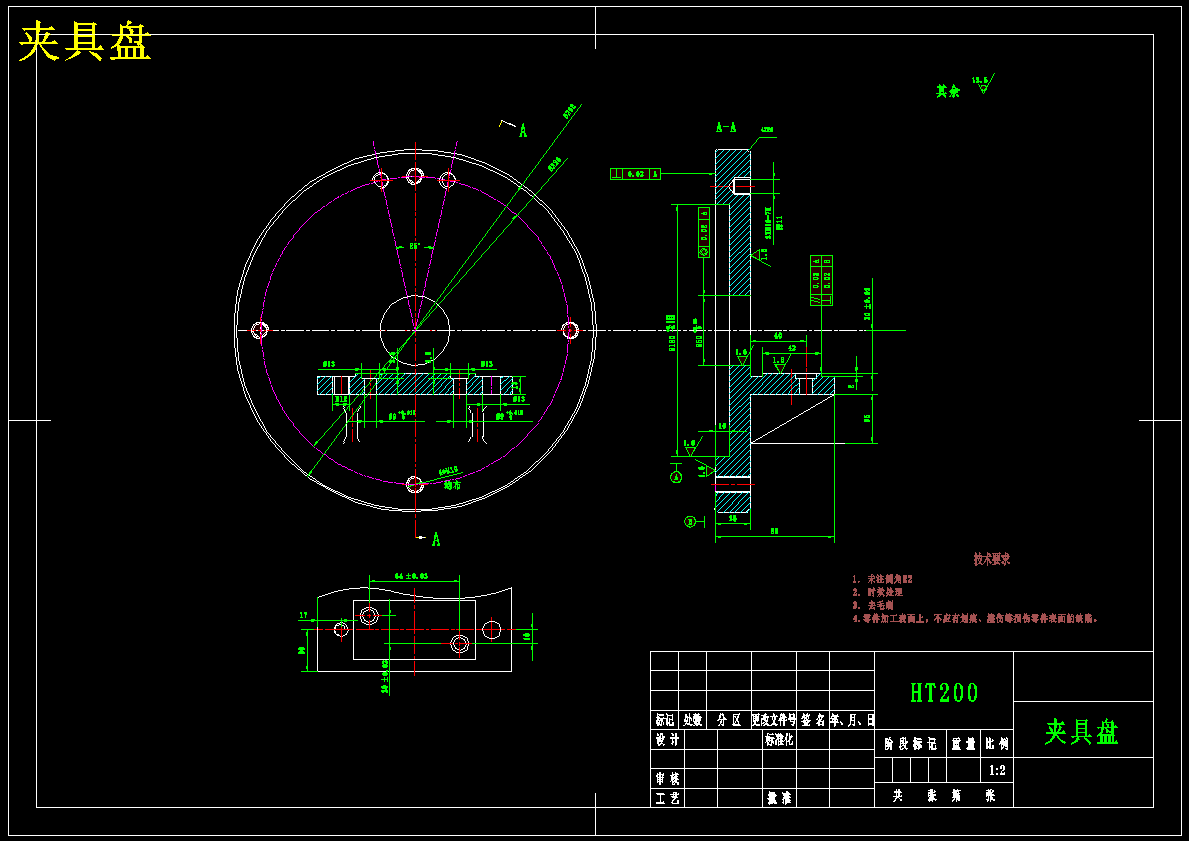Image resolution: width=1189 pixels, height=841 pixels.
Task: Select the bottom hole on the bolt circle
Action: [414, 484]
